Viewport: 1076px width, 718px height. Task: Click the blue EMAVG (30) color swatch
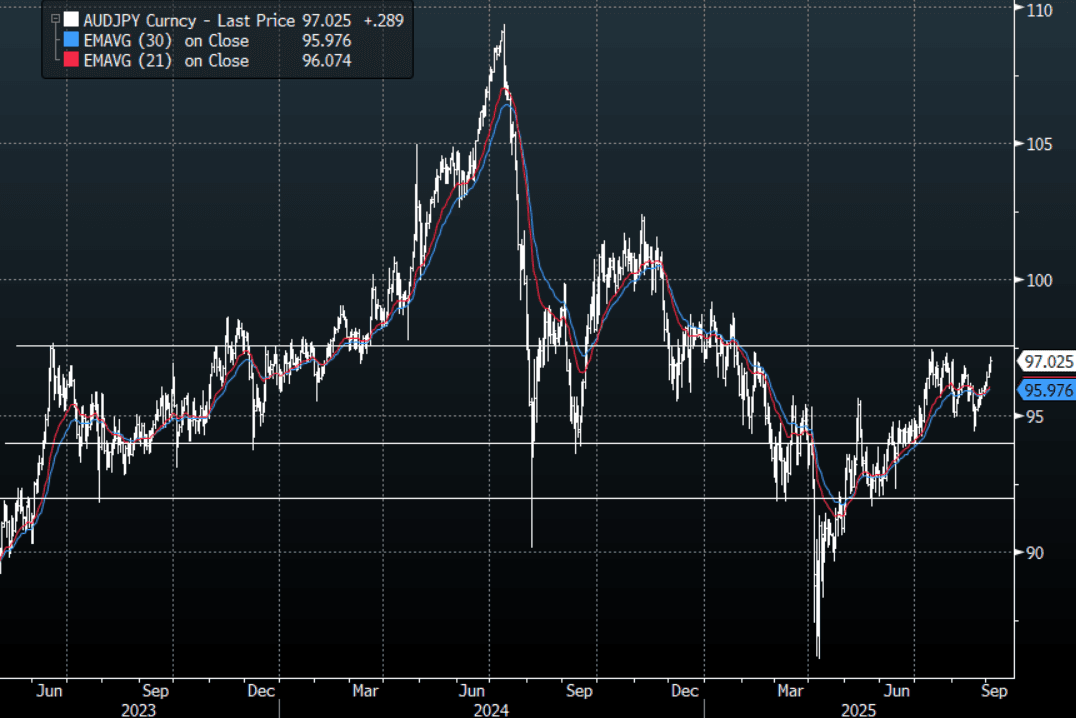(70, 41)
